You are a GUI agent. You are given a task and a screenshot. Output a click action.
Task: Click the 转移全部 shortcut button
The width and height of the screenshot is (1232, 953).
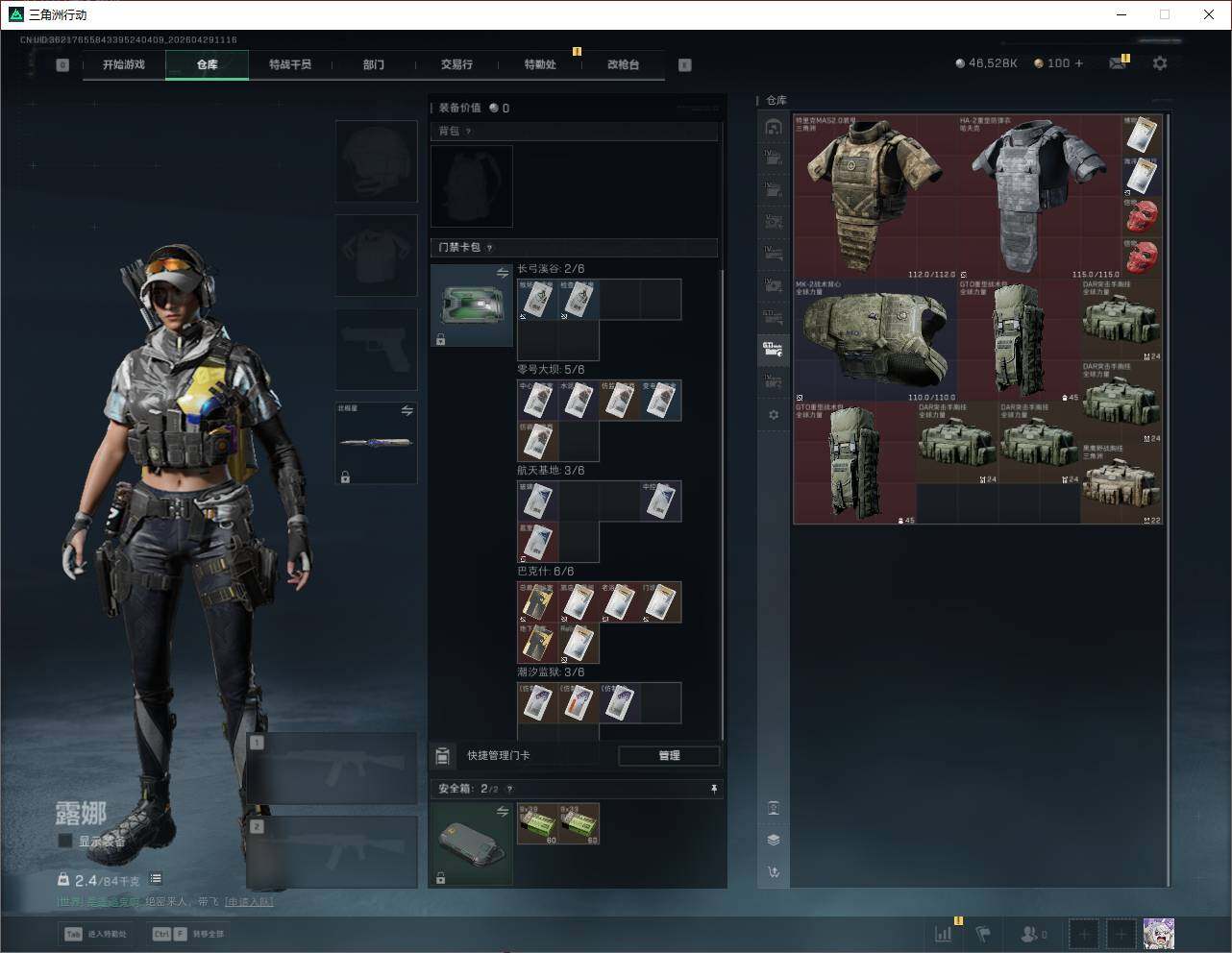tap(188, 934)
